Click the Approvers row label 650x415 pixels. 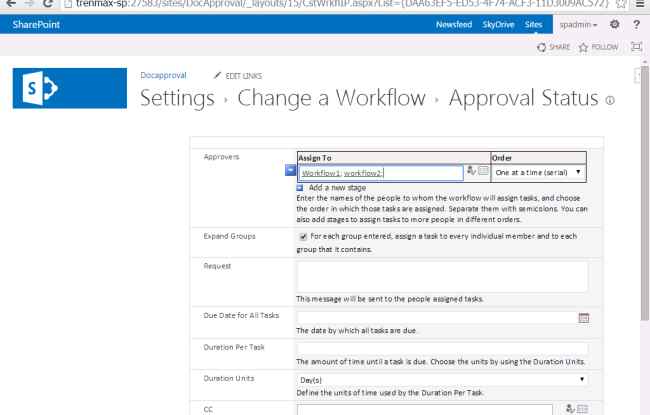point(221,157)
